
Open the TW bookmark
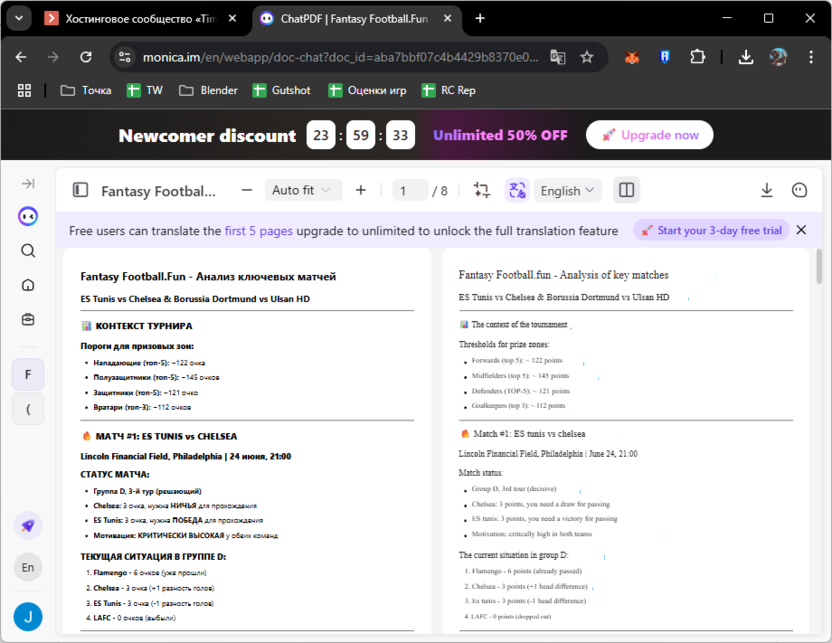[145, 90]
